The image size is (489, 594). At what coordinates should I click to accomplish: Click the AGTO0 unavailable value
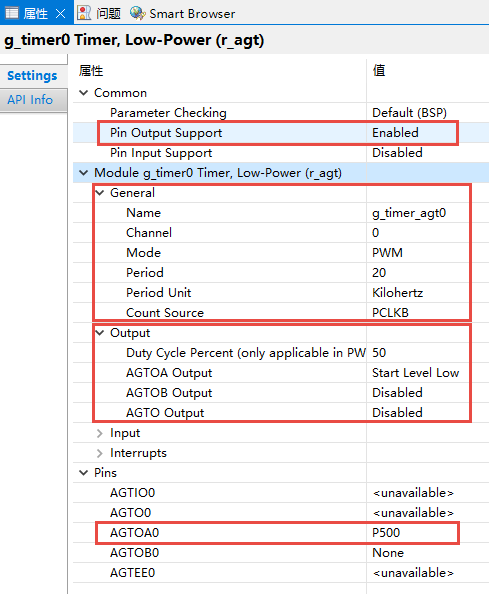[413, 513]
